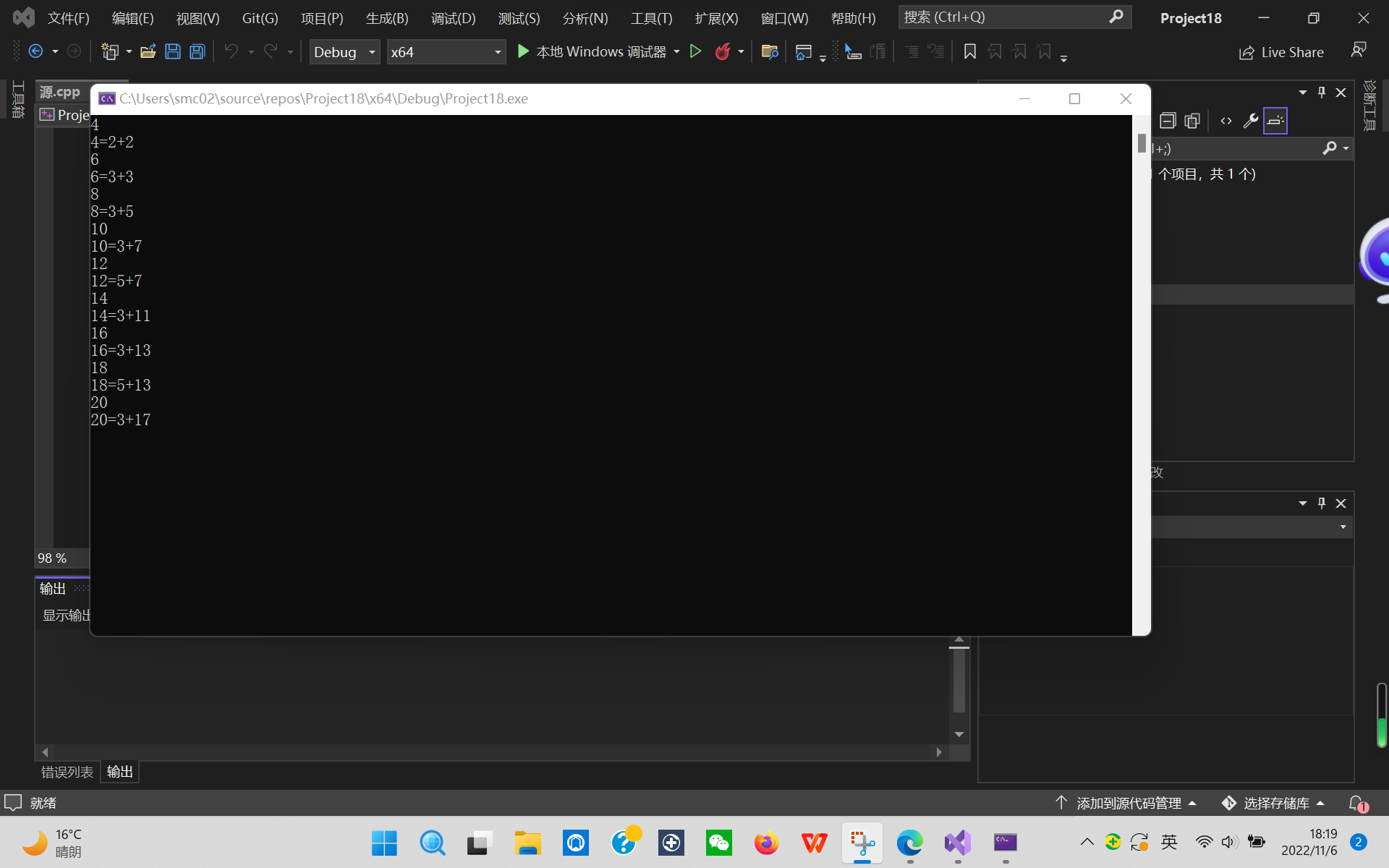Open the Debug configuration dropdown
1389x868 pixels.
pyautogui.click(x=344, y=52)
